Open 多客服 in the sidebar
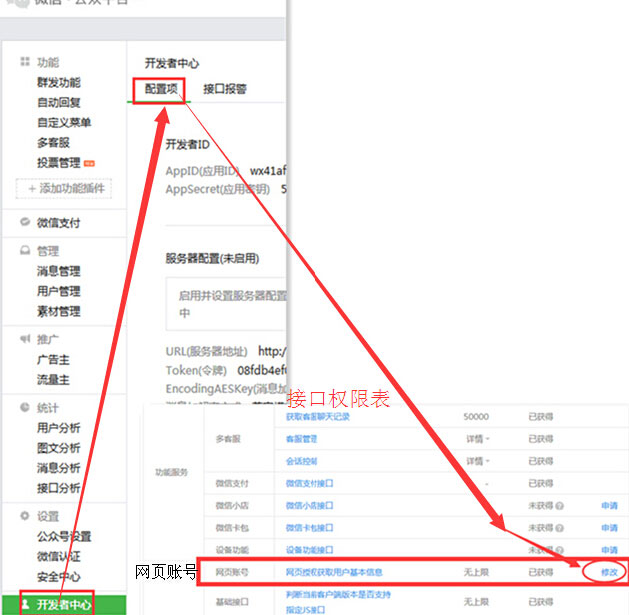This screenshot has width=629, height=615. pos(53,142)
